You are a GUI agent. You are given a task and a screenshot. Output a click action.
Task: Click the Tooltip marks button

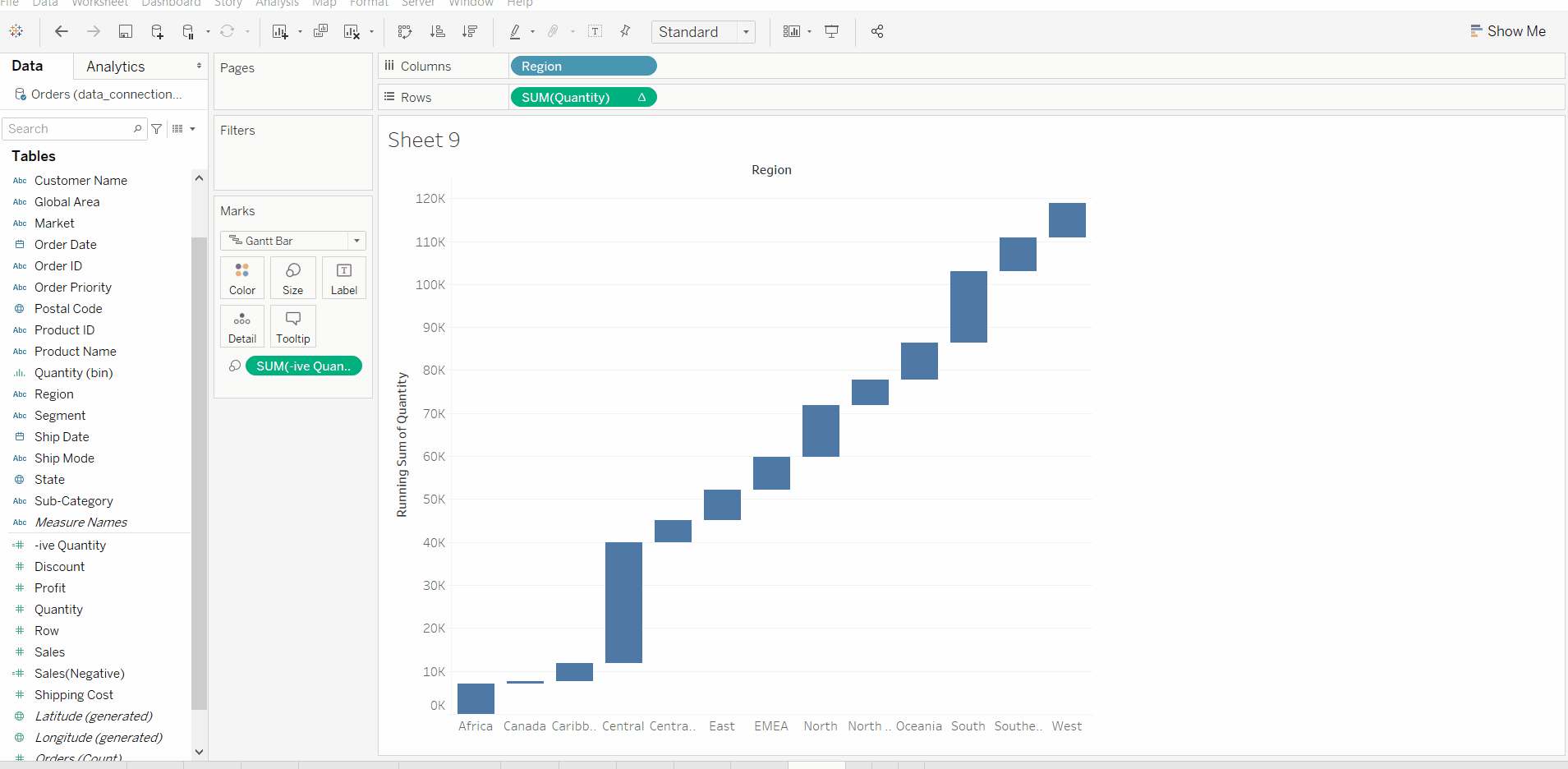[292, 326]
